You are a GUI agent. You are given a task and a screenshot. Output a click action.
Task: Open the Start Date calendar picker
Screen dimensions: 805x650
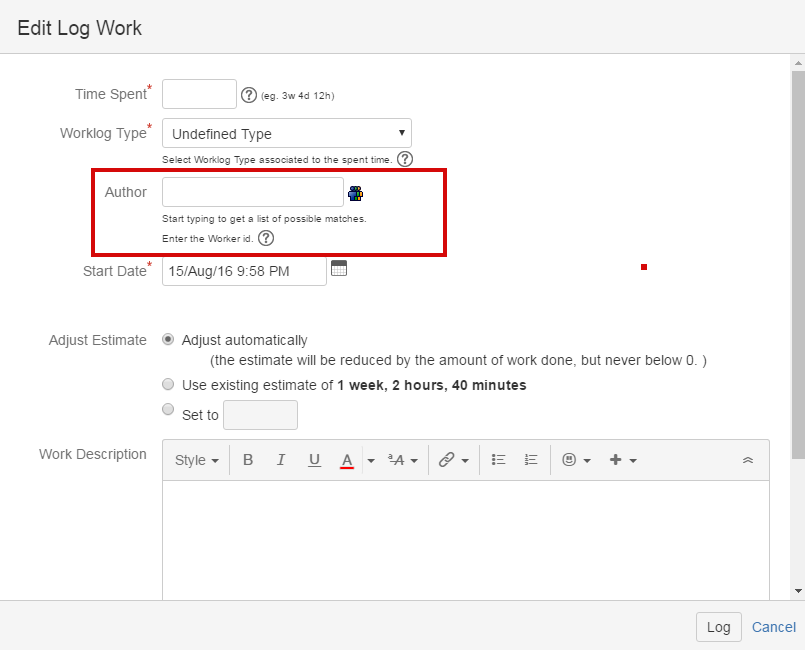[339, 268]
